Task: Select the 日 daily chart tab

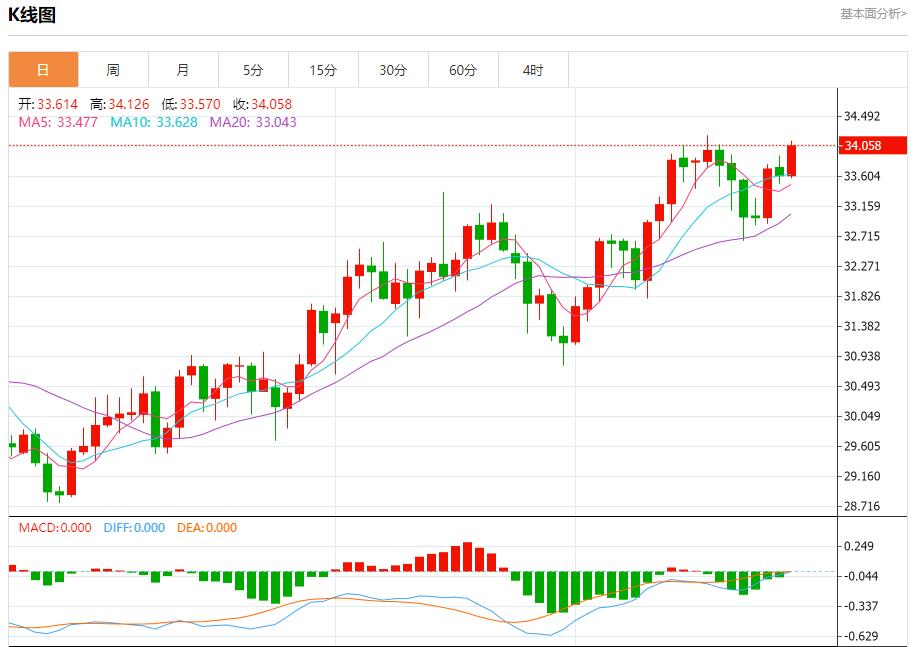Action: tap(43, 70)
